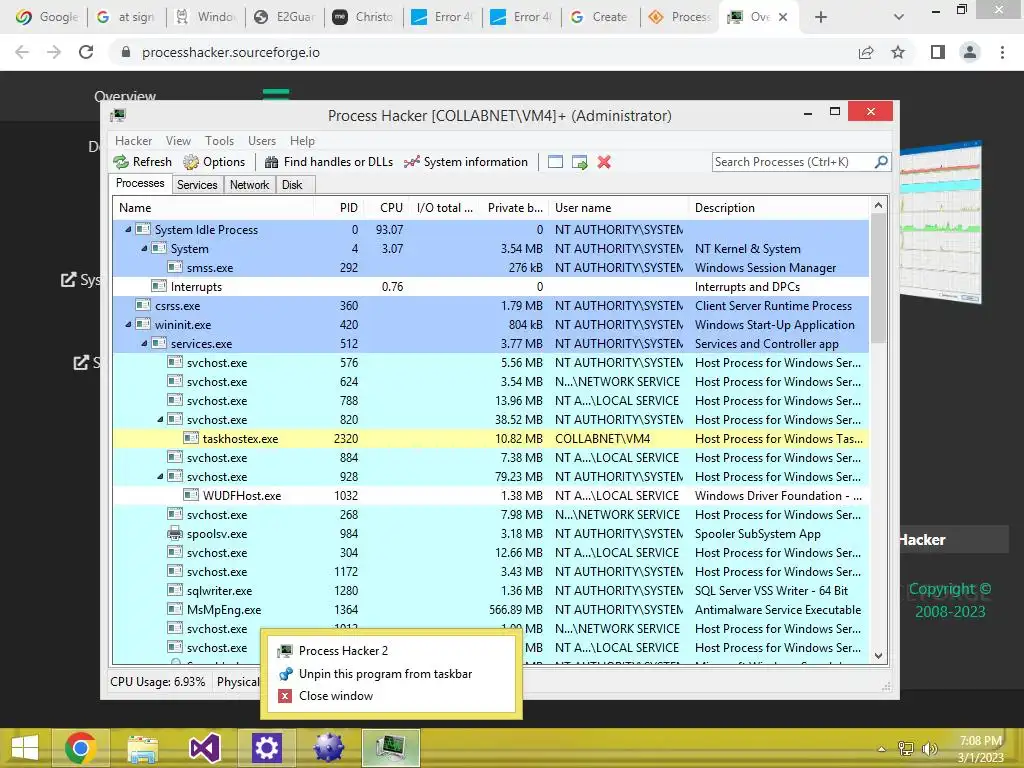Collapse the wininit.exe tree node
This screenshot has height=768, width=1024.
point(128,325)
